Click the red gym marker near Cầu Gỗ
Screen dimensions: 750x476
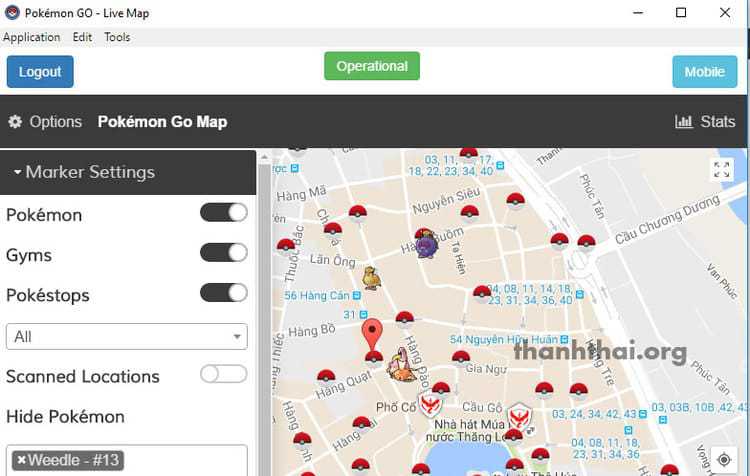517,413
